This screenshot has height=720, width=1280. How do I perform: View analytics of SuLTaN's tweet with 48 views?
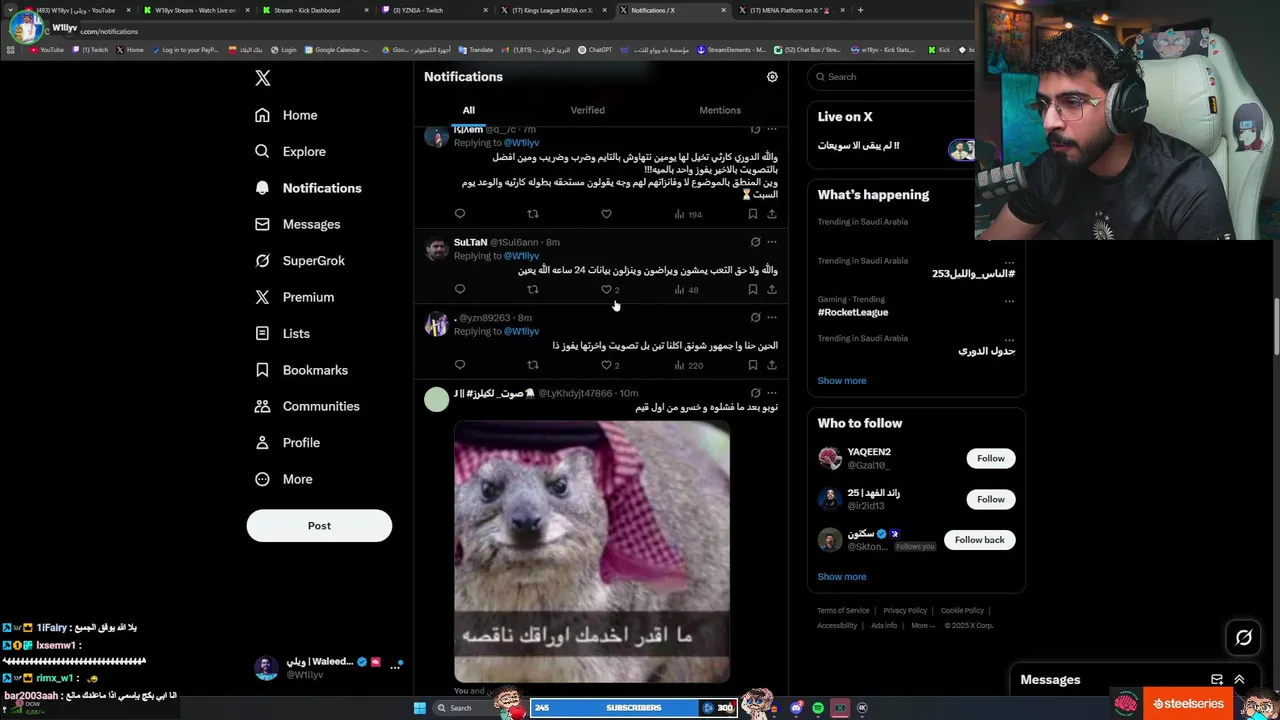pyautogui.click(x=686, y=289)
